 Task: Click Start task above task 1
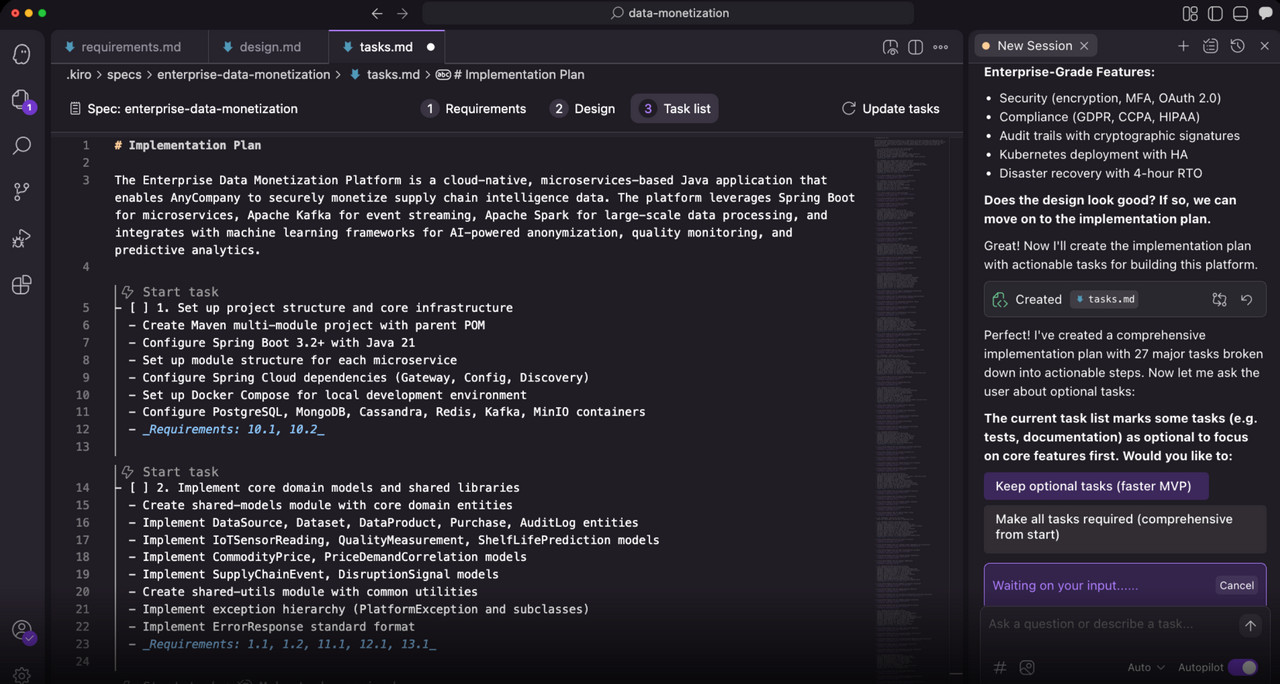coord(170,292)
